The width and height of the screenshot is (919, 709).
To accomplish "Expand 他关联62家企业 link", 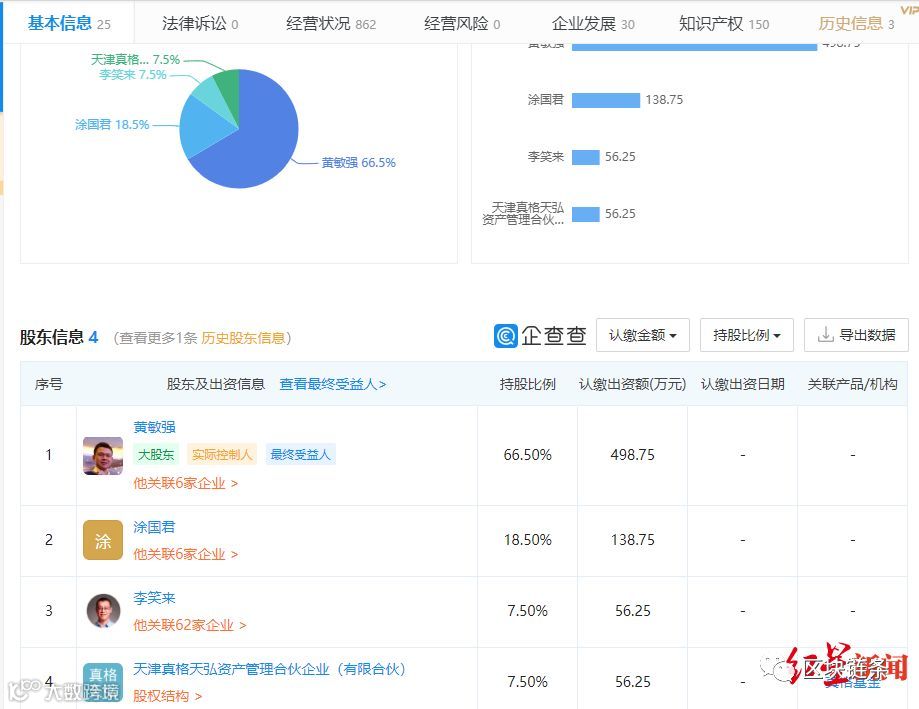I will click(189, 625).
